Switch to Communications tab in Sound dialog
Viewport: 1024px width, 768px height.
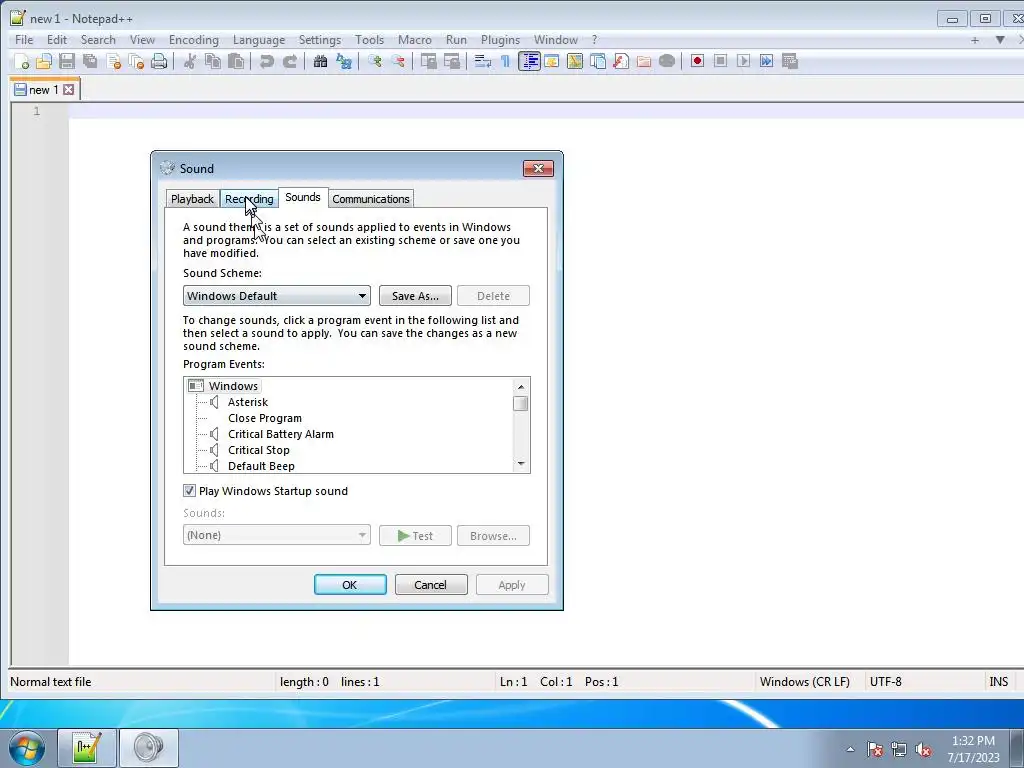pyautogui.click(x=371, y=199)
